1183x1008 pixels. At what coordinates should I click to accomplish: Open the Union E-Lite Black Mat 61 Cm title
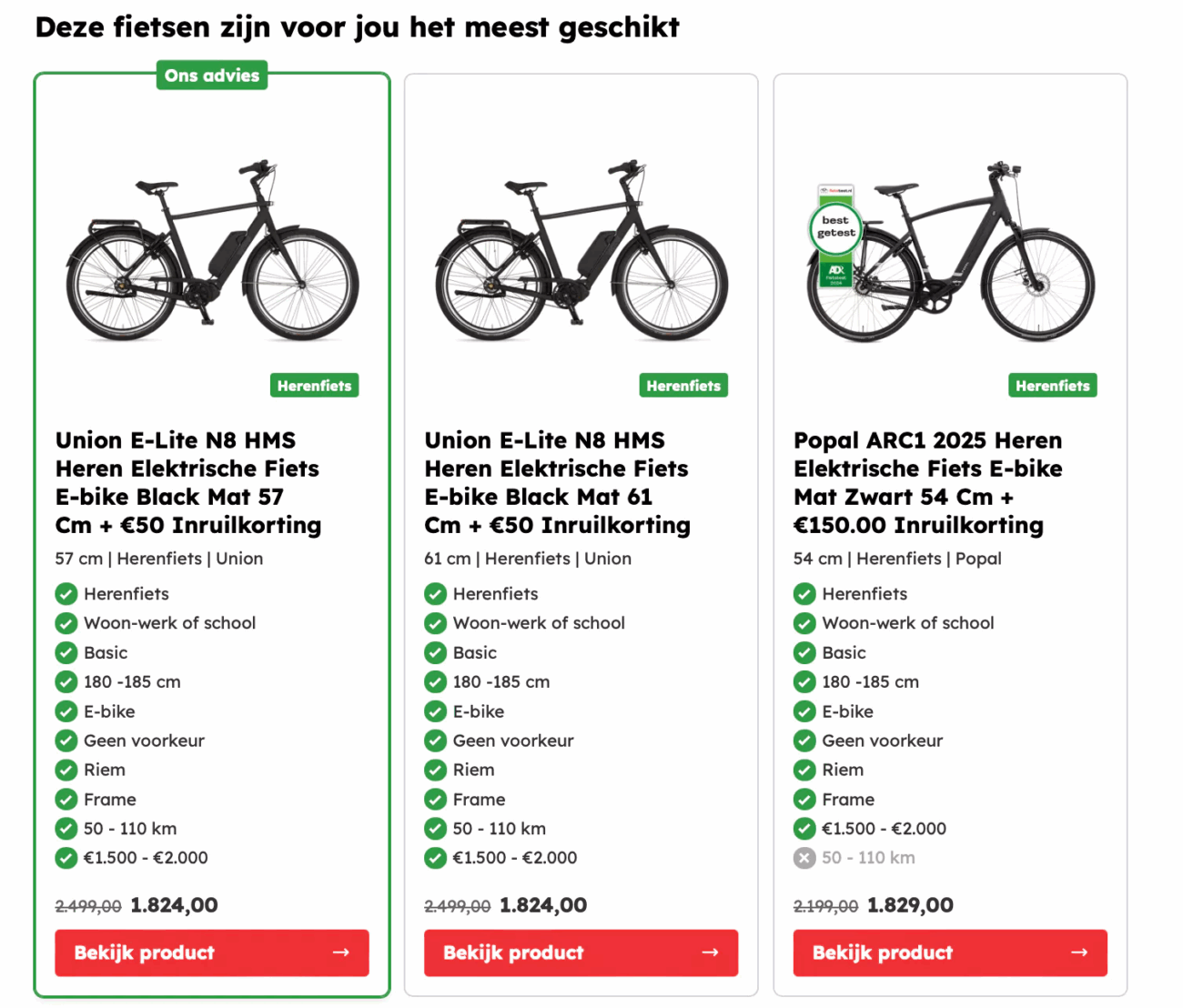558,482
